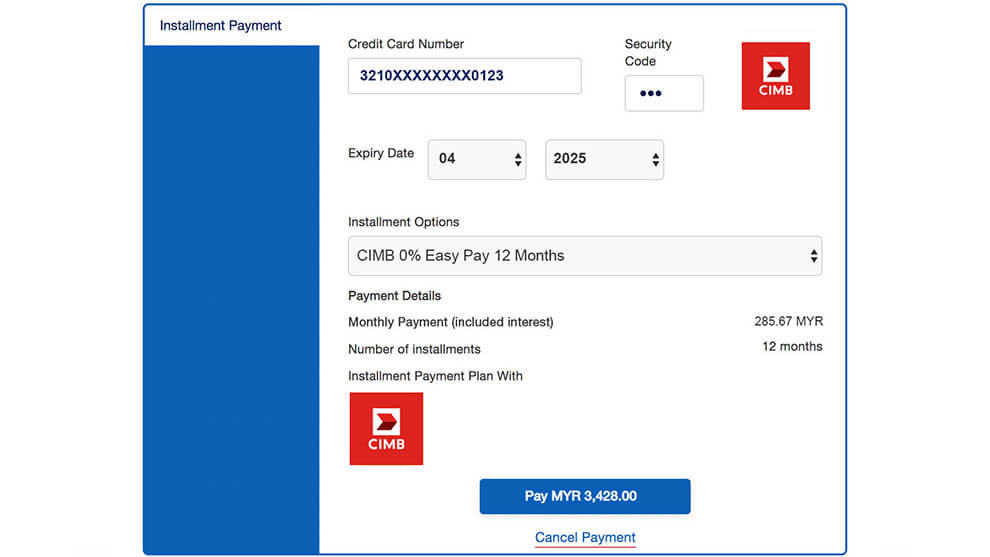This screenshot has width=990, height=557.
Task: Click the CIMB logo beside Security Code
Action: coord(775,76)
